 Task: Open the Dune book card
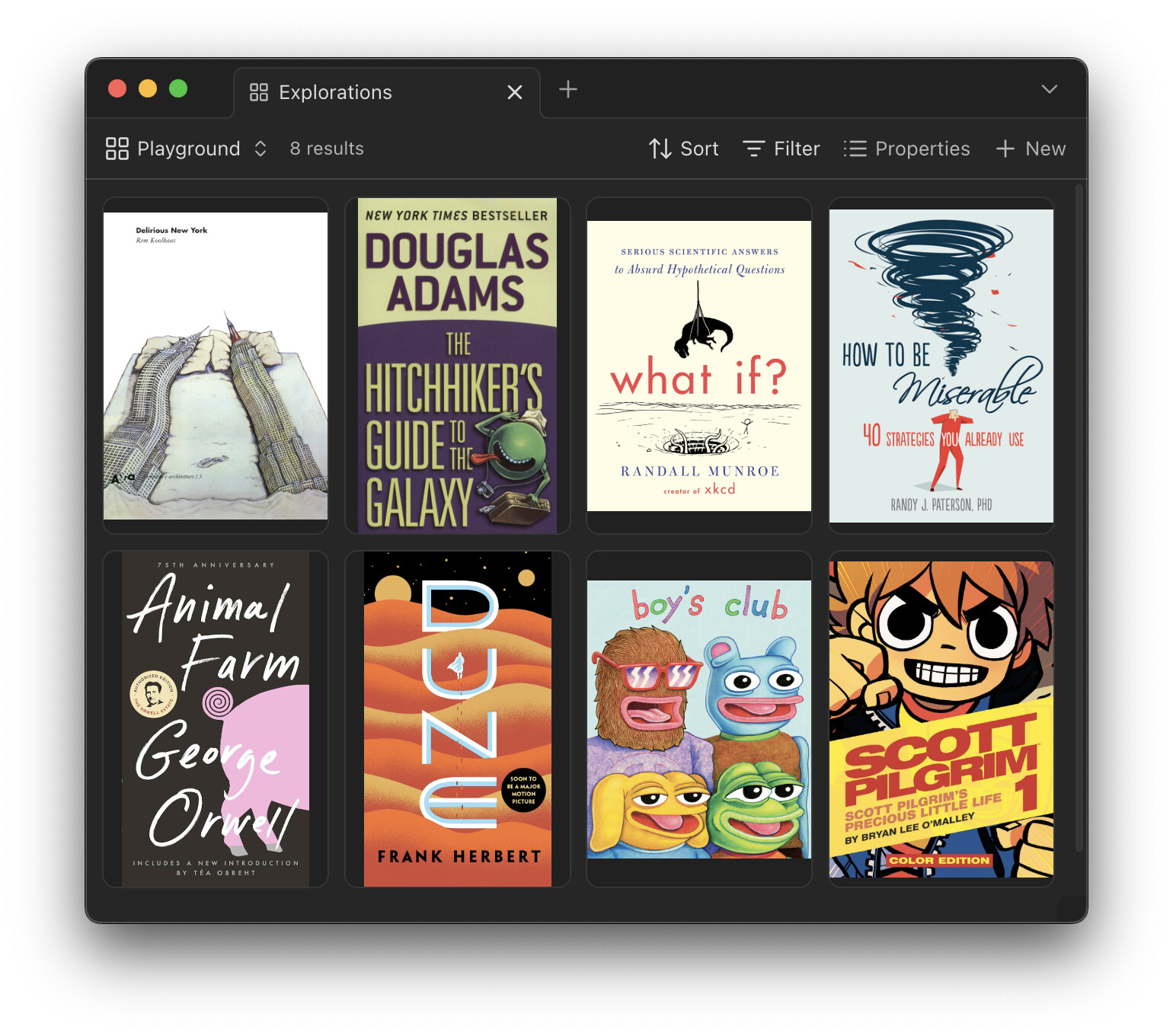[458, 719]
